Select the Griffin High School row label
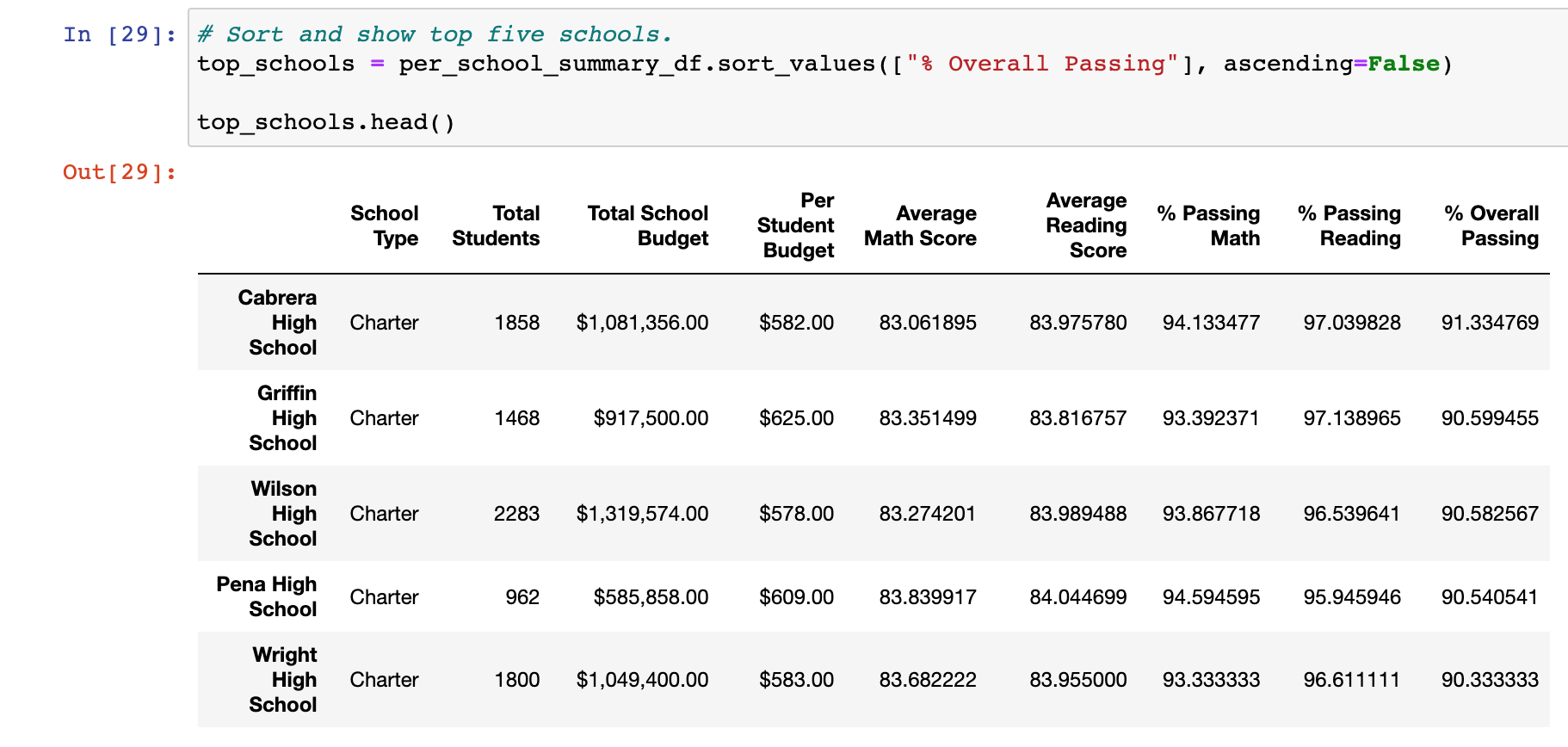This screenshot has height=747, width=1568. click(x=282, y=418)
